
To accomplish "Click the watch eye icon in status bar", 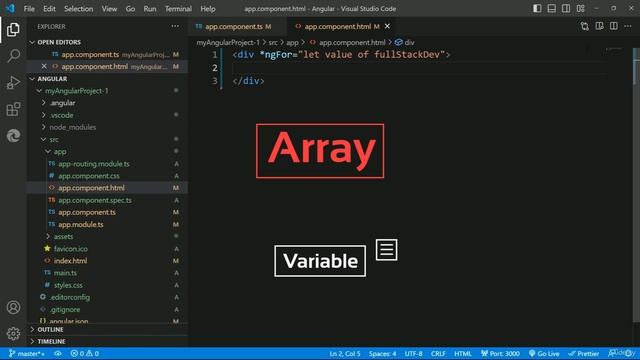I will [x=58, y=353].
